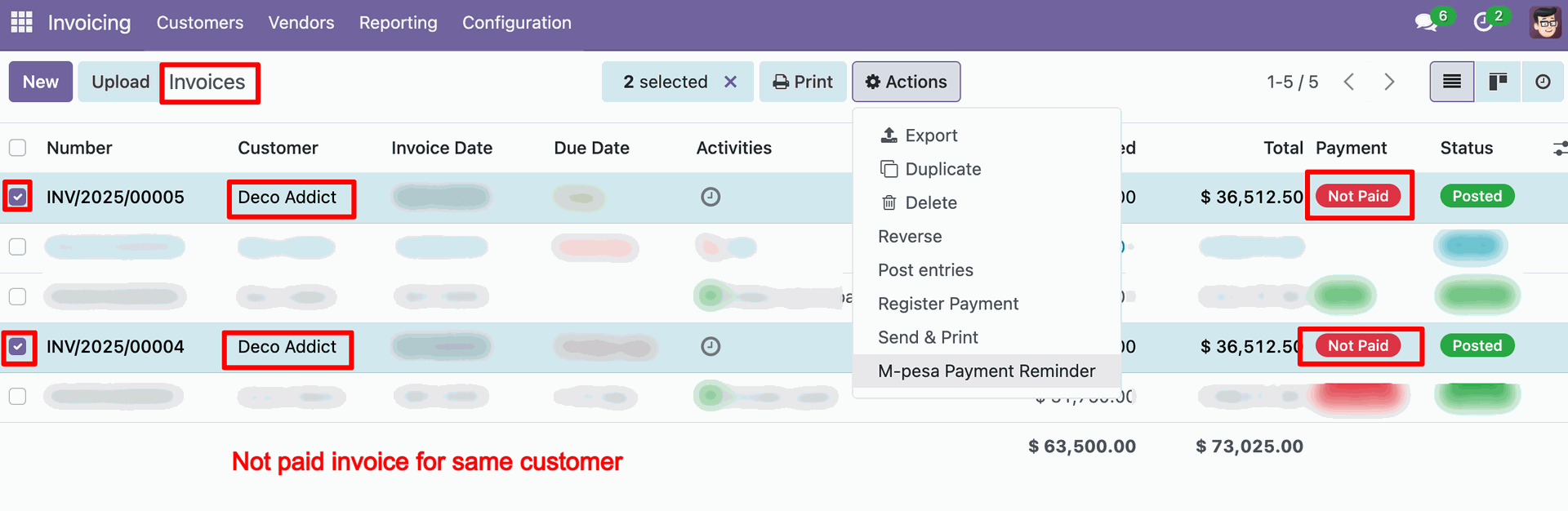Click activity clock for INV/2025/00005
Viewport: 1568px width, 511px height.
coord(710,197)
